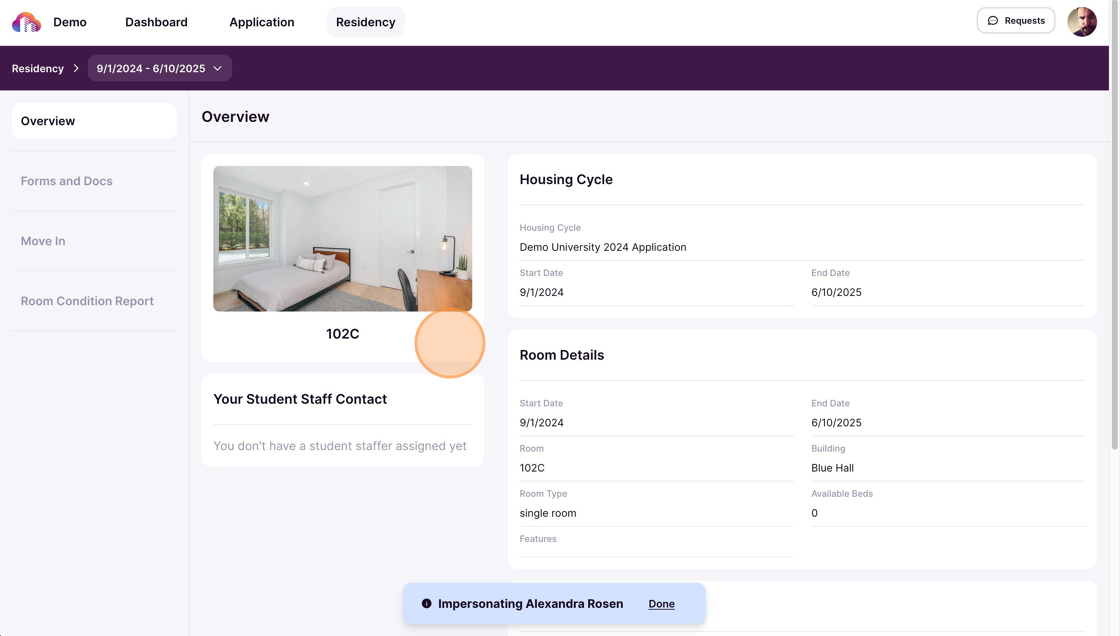
Task: Open the Room Condition Report page
Action: coord(87,300)
